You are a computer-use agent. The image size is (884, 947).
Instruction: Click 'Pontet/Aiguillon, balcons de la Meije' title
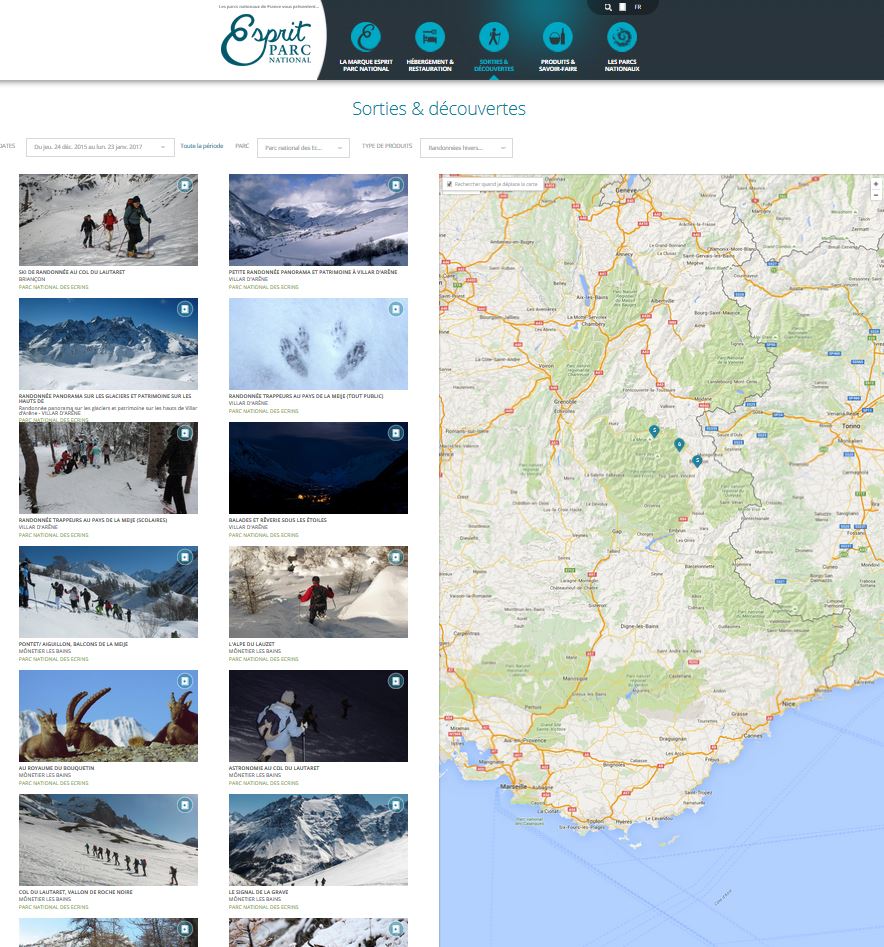[x=73, y=644]
